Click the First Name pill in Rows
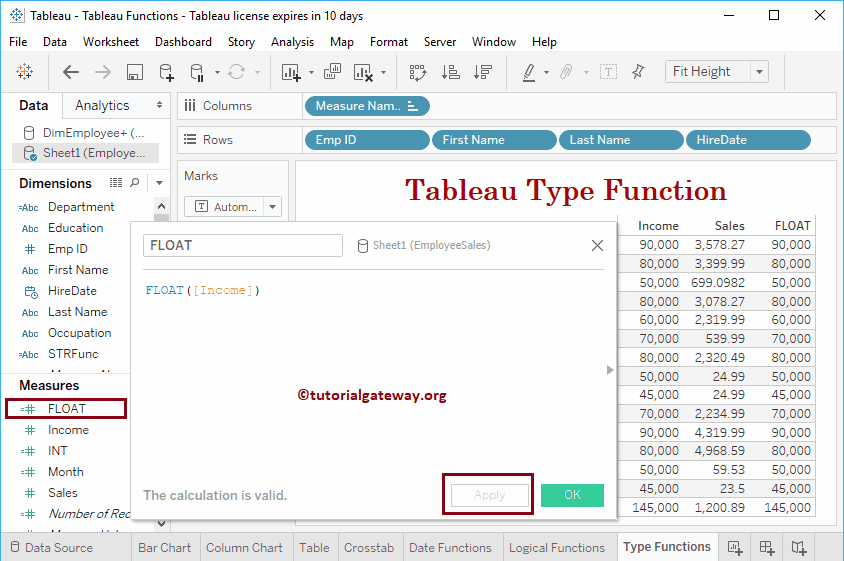This screenshot has height=561, width=844. point(494,140)
